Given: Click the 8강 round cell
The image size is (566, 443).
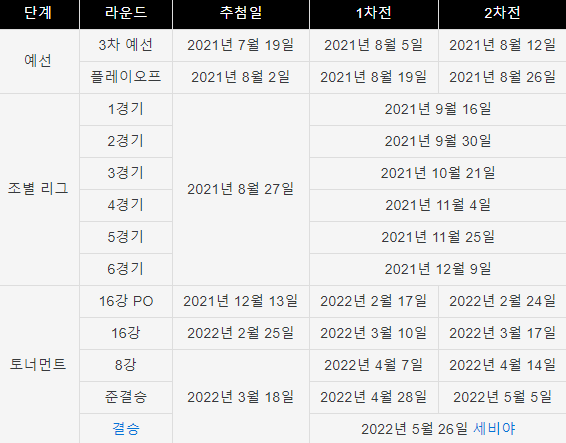Looking at the screenshot, I should click(x=126, y=365).
